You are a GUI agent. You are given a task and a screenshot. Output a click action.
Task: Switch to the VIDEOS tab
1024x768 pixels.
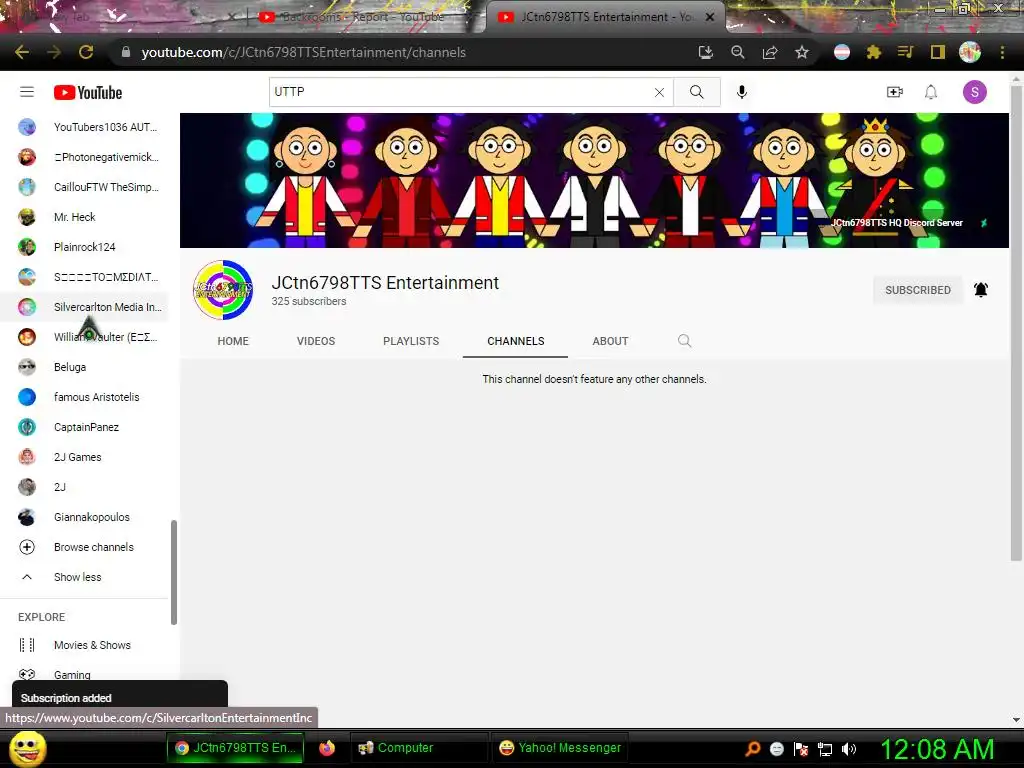pos(316,341)
